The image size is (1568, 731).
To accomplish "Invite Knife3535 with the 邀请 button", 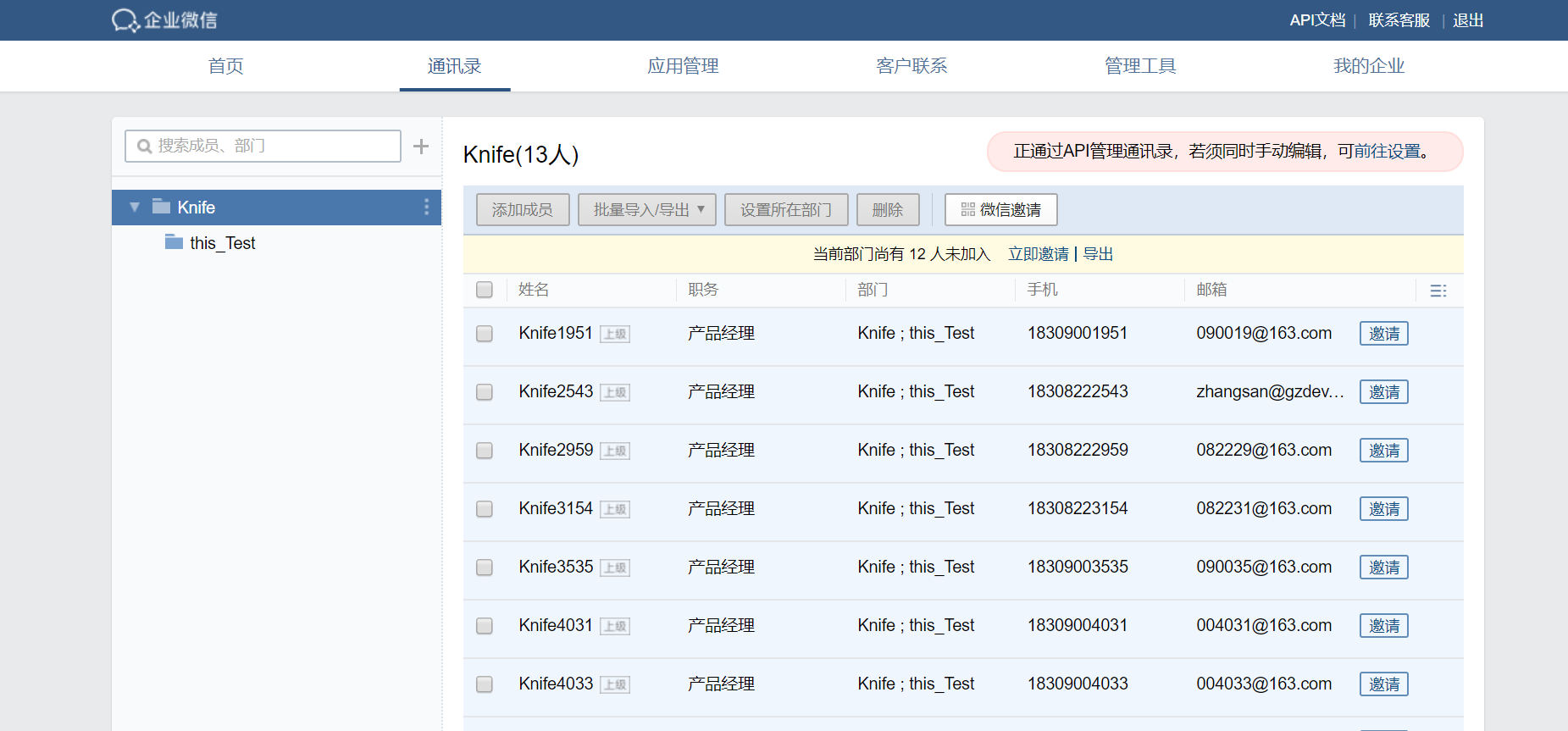I will [x=1384, y=568].
